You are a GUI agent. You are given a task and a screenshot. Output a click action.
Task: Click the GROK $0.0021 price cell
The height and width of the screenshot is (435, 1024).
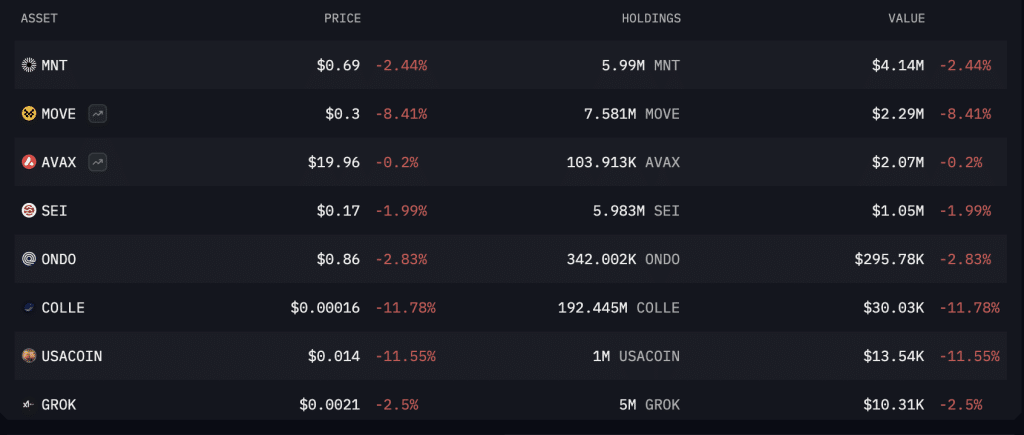(x=330, y=405)
